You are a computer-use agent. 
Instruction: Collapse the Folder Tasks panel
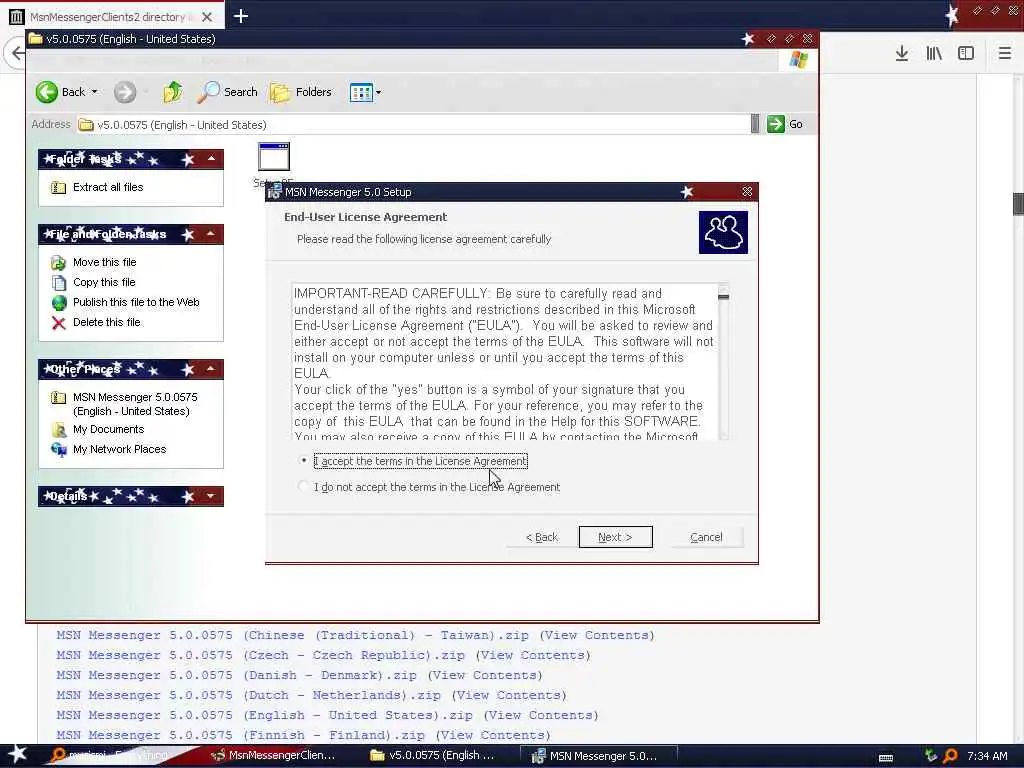211,159
